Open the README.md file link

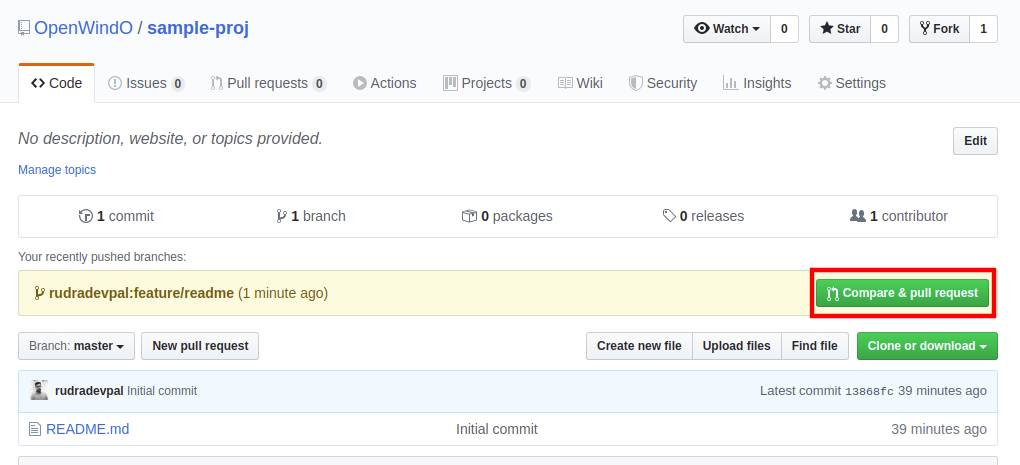point(88,429)
